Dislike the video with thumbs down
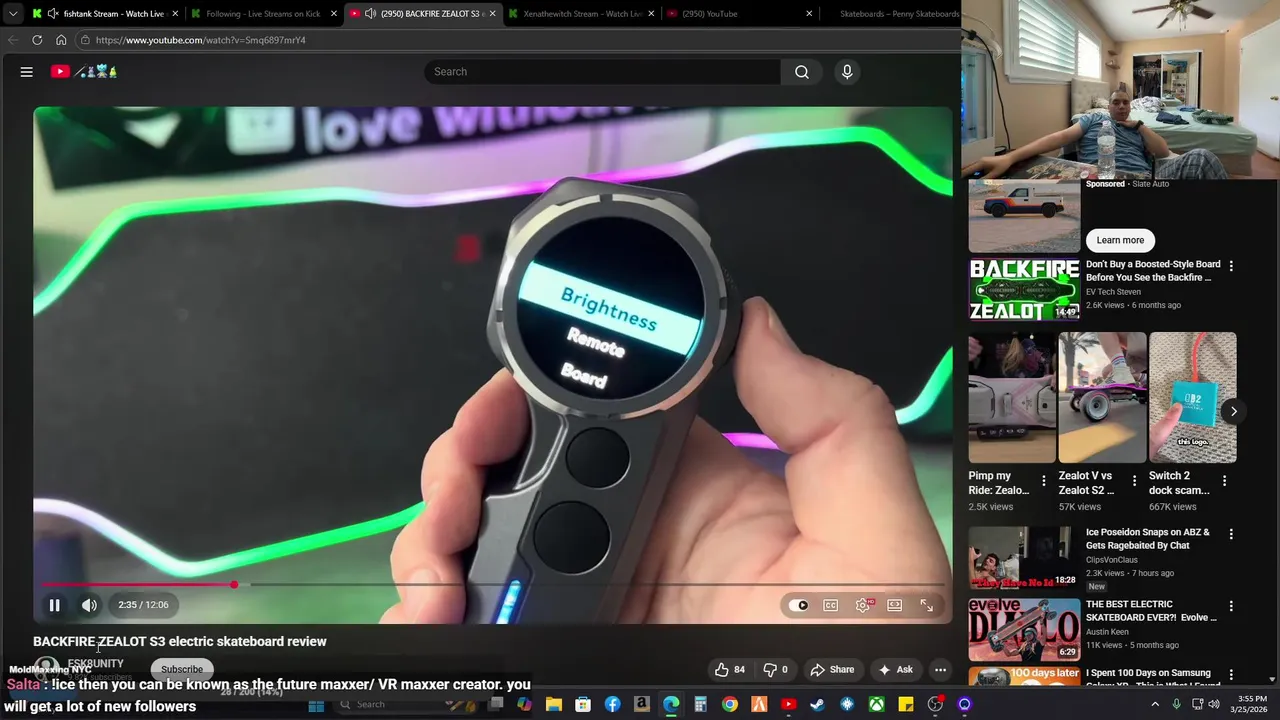1280x720 pixels. coord(776,670)
